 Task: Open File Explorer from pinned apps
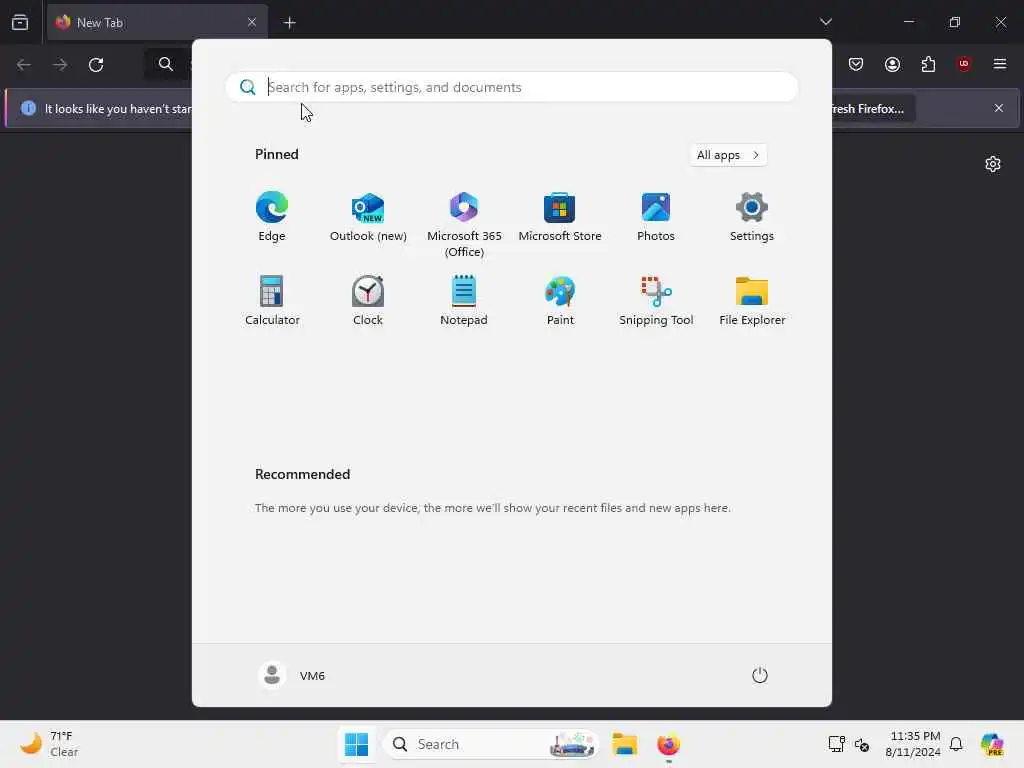click(x=752, y=300)
